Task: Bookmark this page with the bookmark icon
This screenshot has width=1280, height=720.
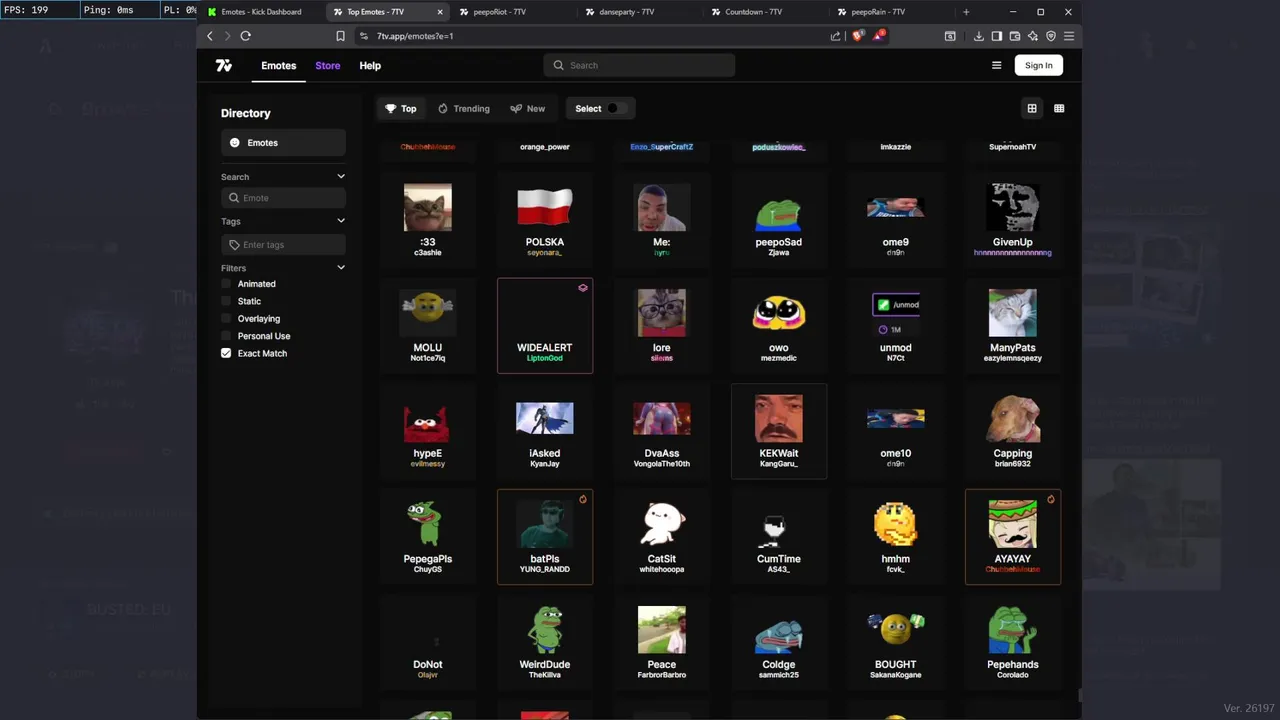Action: pos(340,36)
